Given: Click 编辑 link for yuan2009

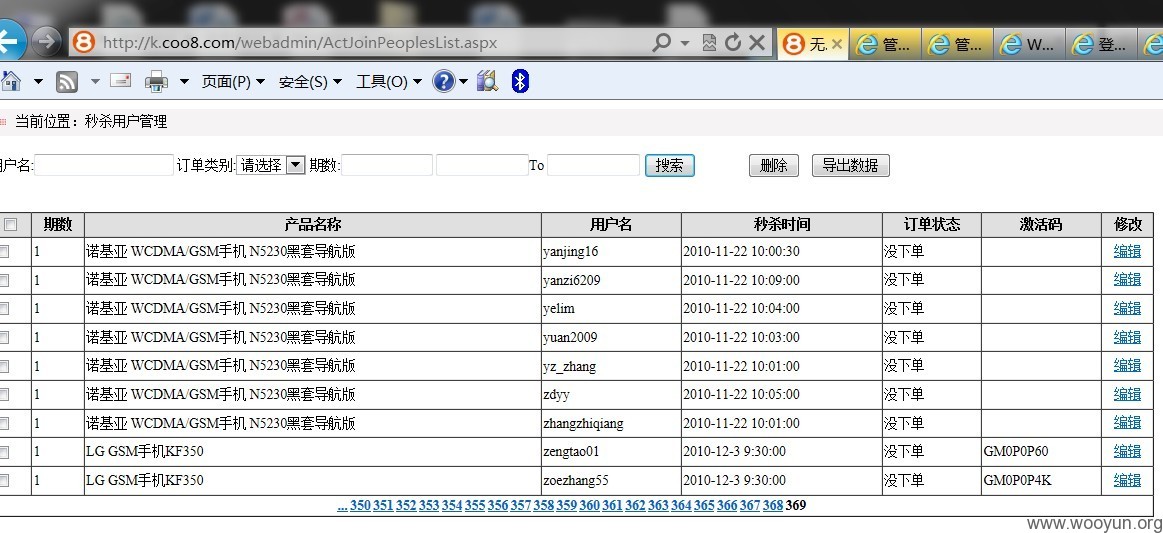Looking at the screenshot, I should pyautogui.click(x=1127, y=337).
